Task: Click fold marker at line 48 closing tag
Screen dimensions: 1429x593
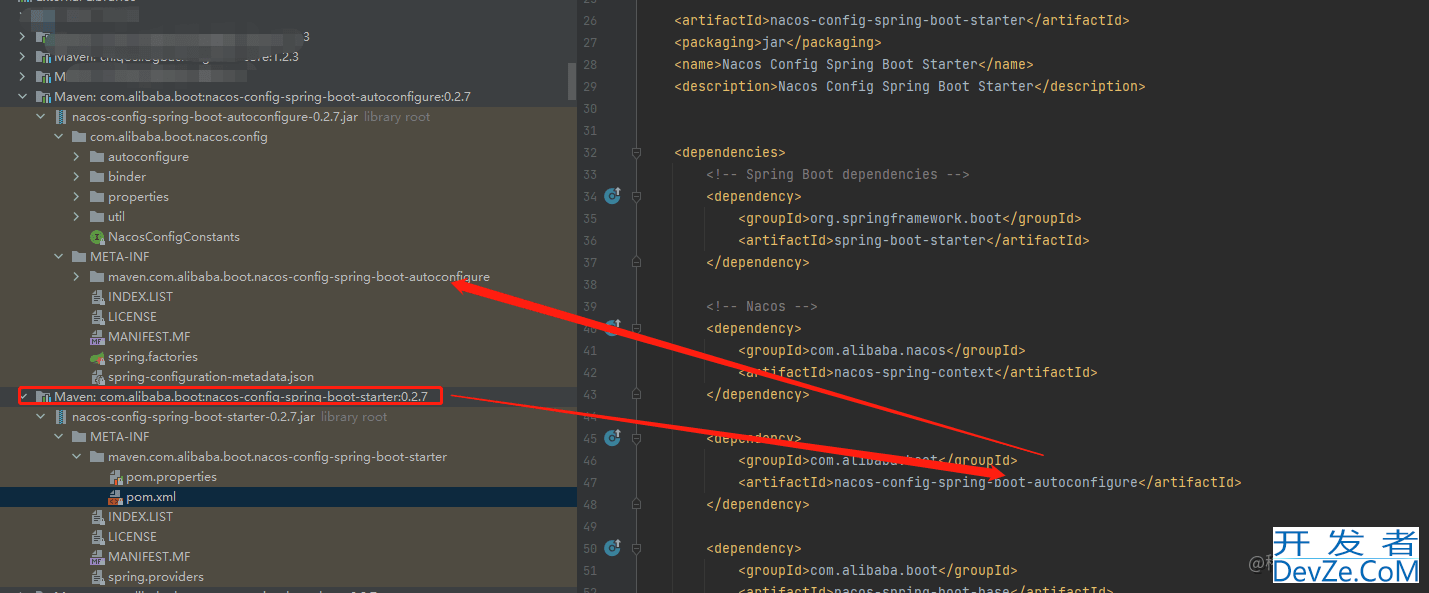Action: tap(636, 504)
